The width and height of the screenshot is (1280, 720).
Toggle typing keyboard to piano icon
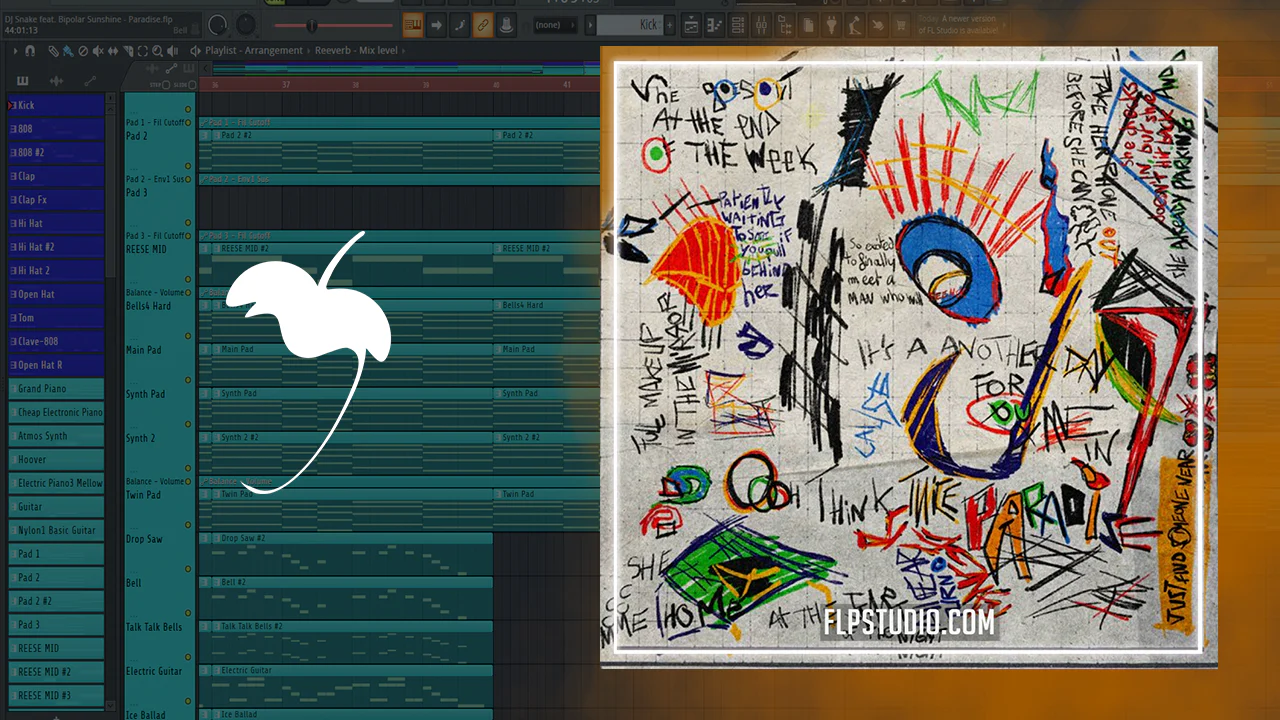coord(412,25)
